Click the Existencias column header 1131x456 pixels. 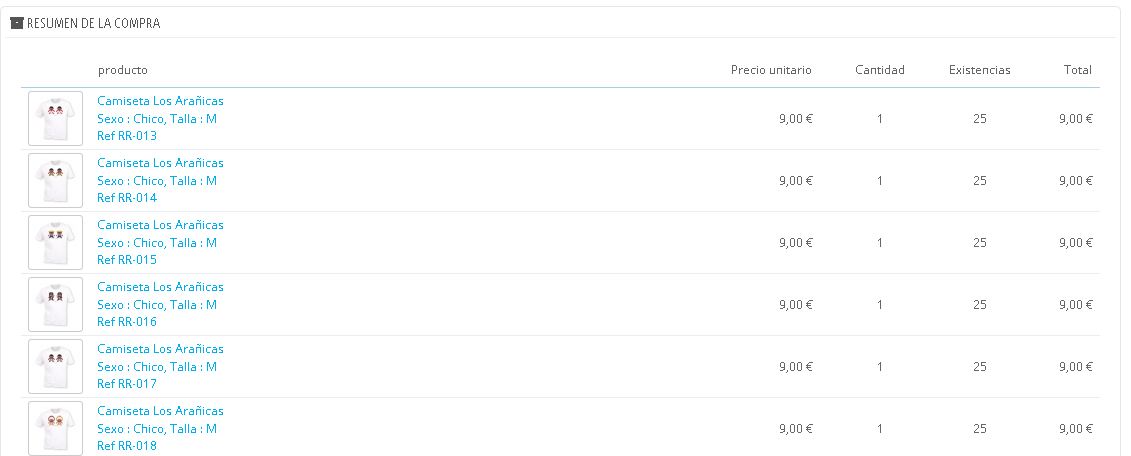coord(980,70)
